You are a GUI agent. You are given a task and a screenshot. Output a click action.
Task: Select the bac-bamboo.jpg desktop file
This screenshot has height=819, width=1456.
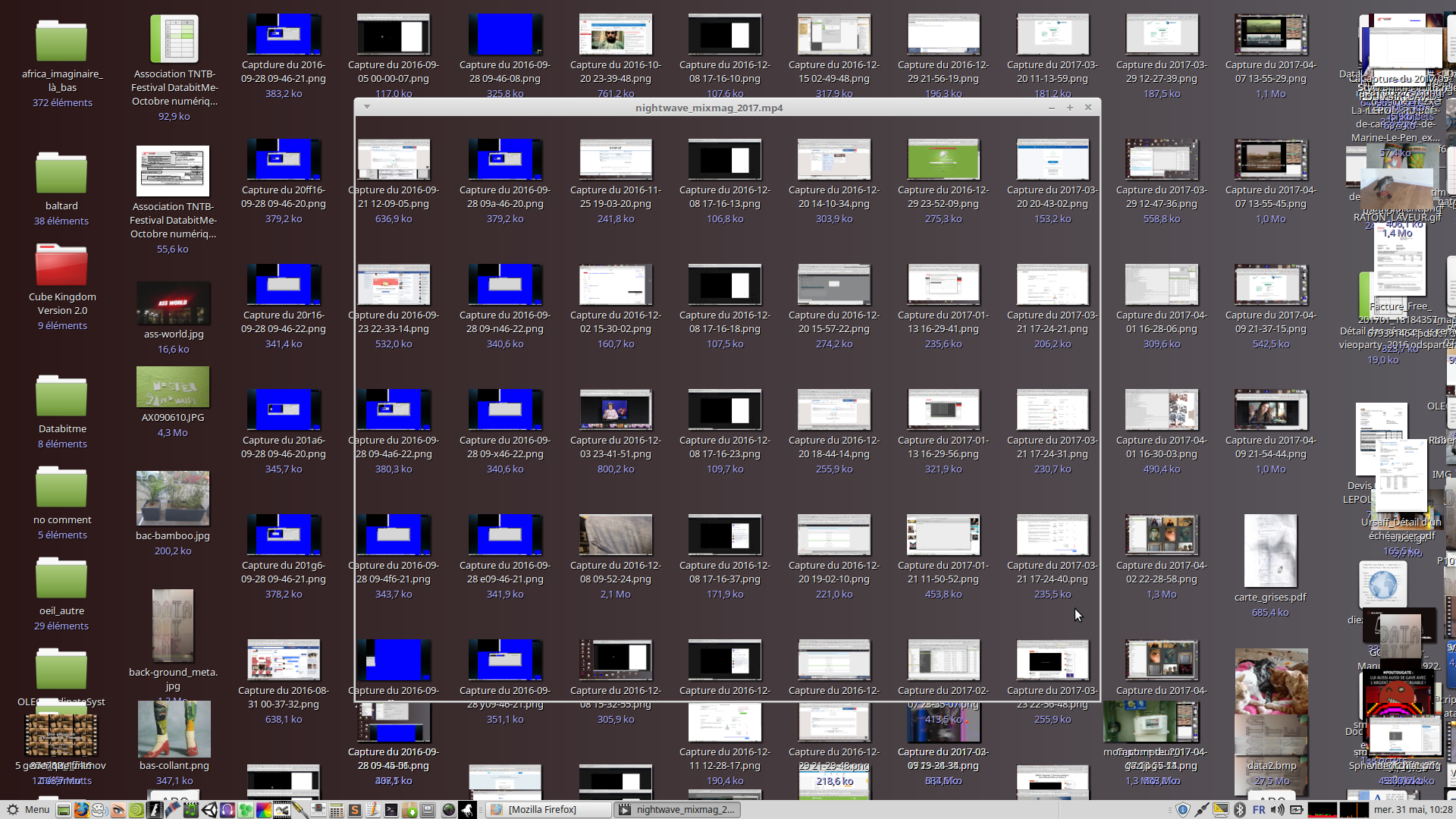[x=173, y=497]
